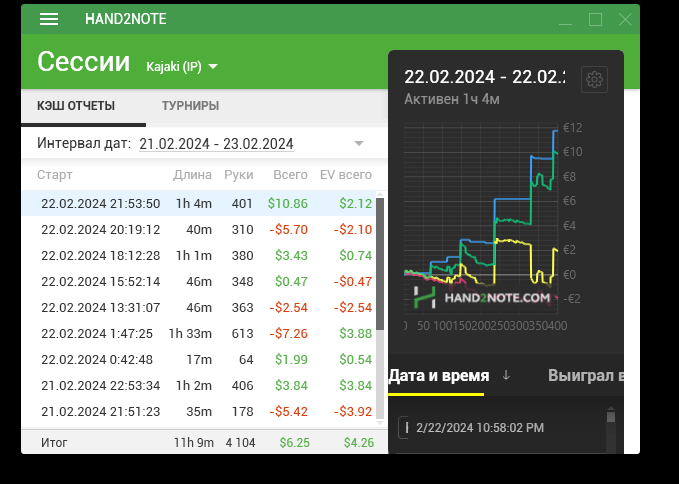Select session 22.02.2024 21:53:50

coord(198,203)
